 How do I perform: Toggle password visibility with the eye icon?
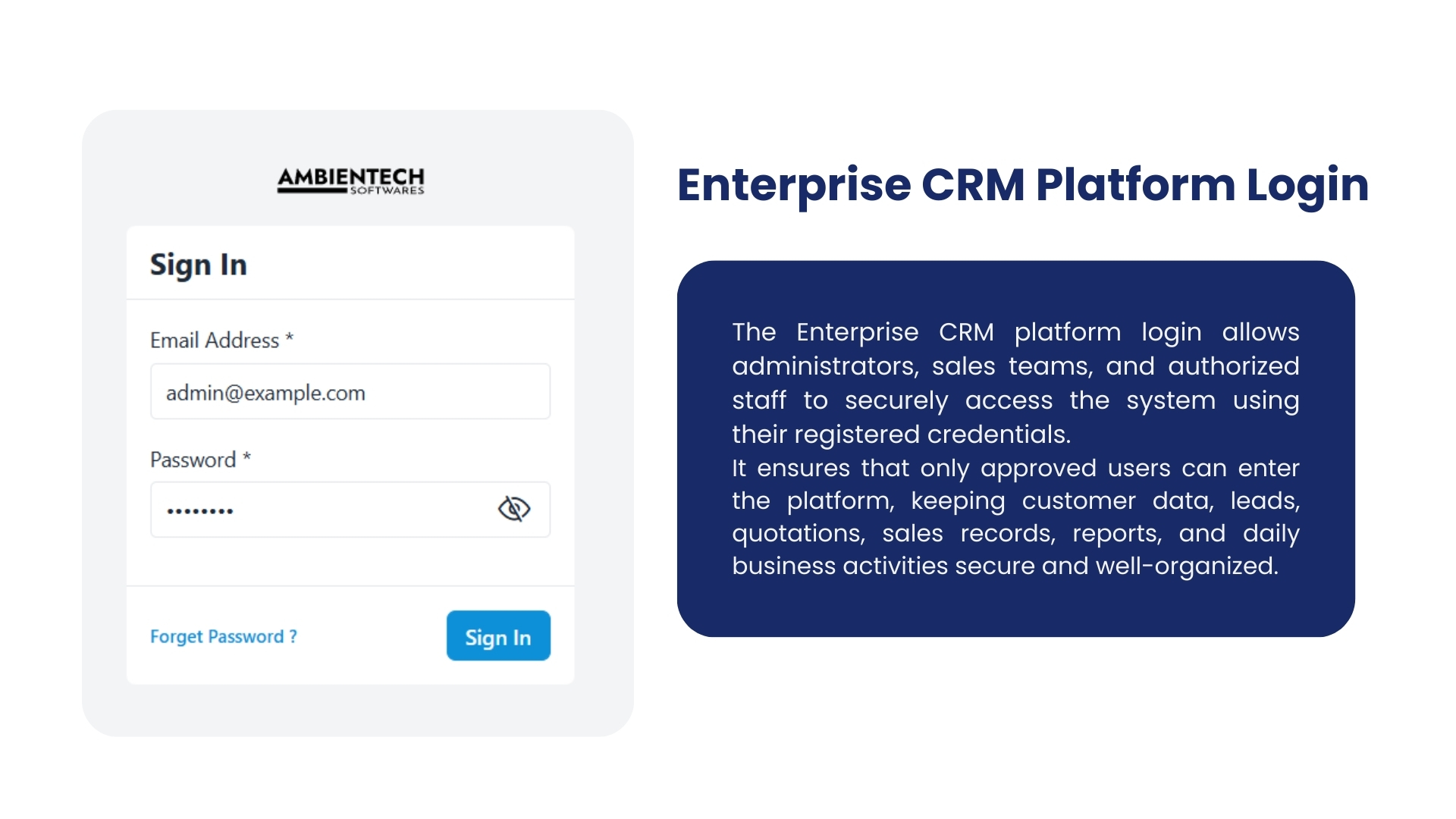[514, 509]
